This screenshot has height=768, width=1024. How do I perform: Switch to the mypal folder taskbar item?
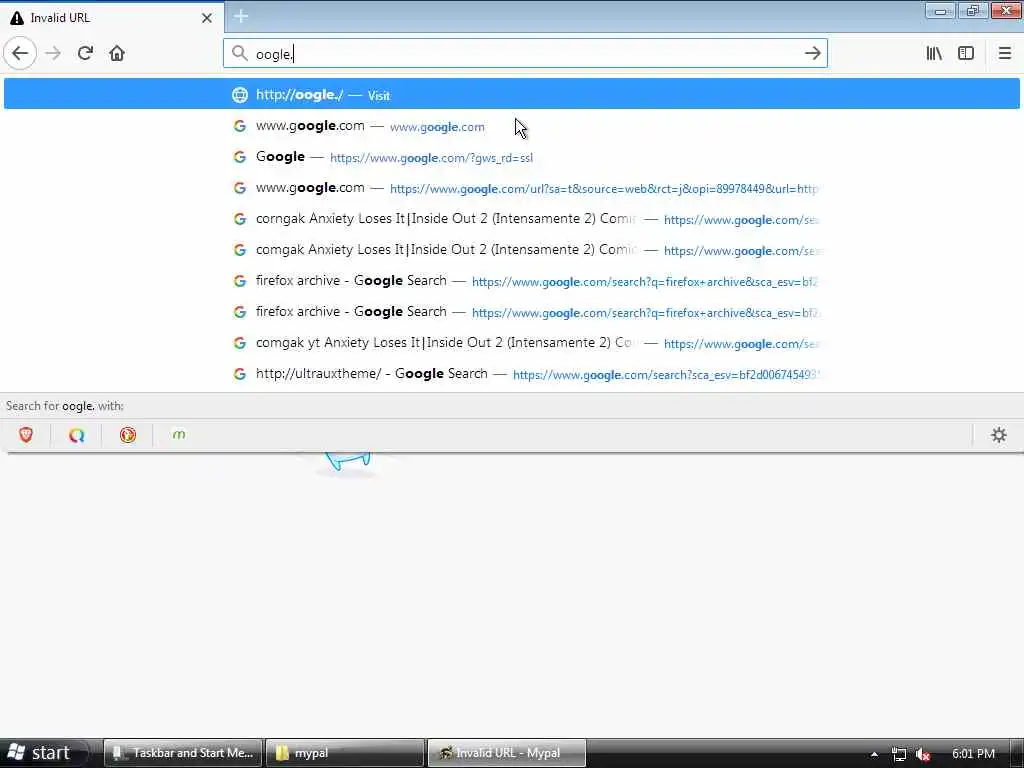point(345,753)
